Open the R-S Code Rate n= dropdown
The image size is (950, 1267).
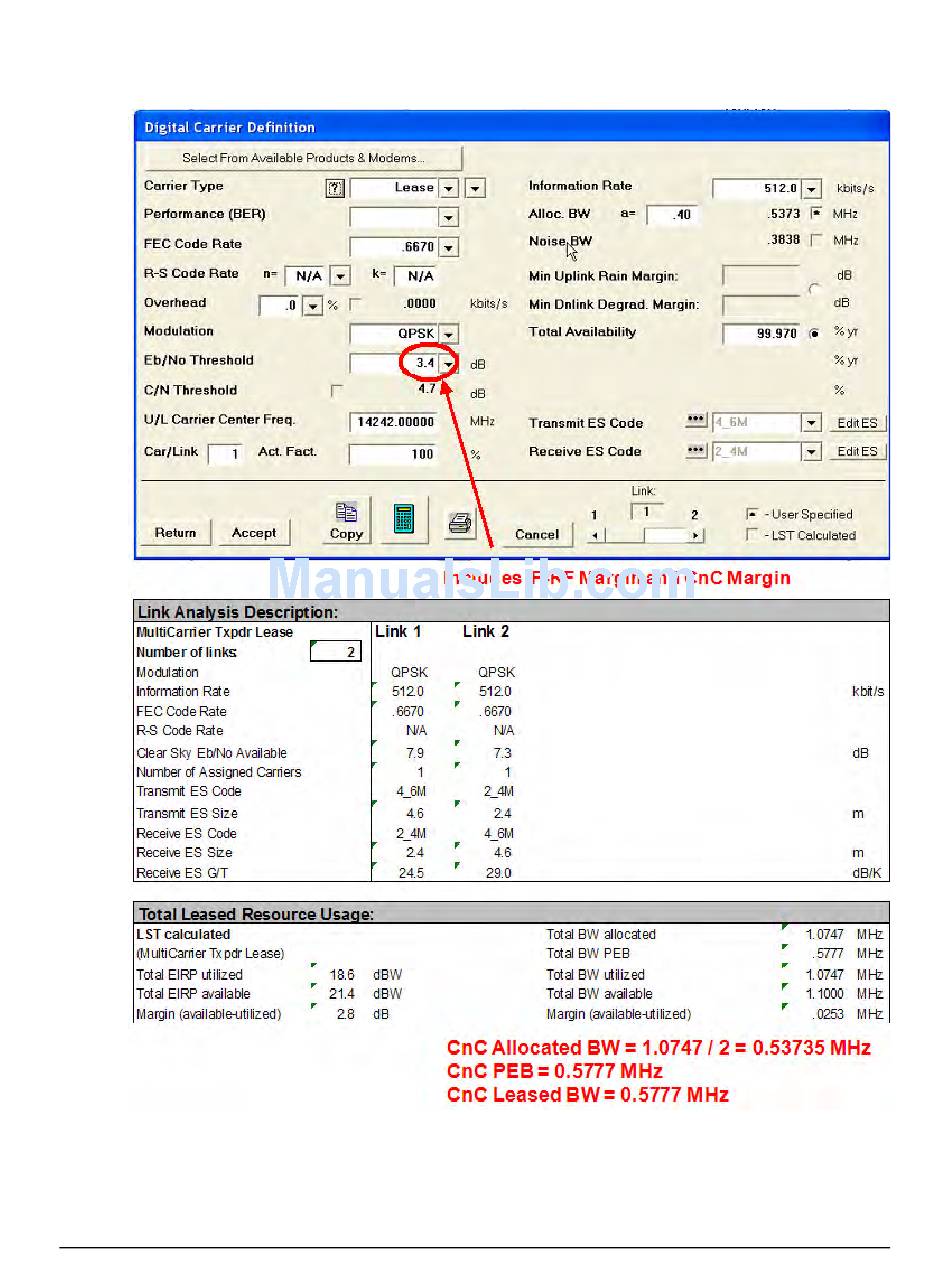340,276
